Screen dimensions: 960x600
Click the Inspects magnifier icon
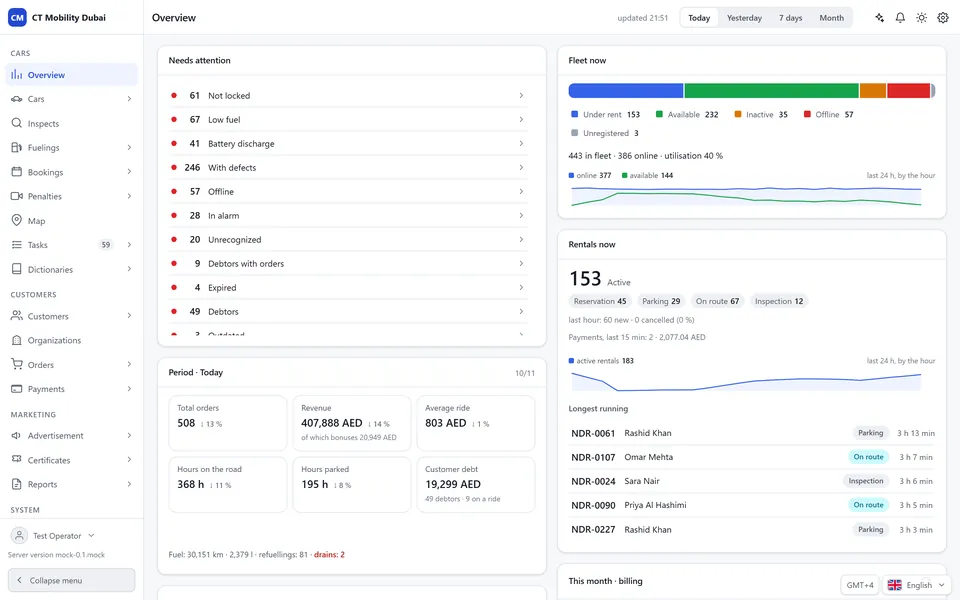[17, 123]
